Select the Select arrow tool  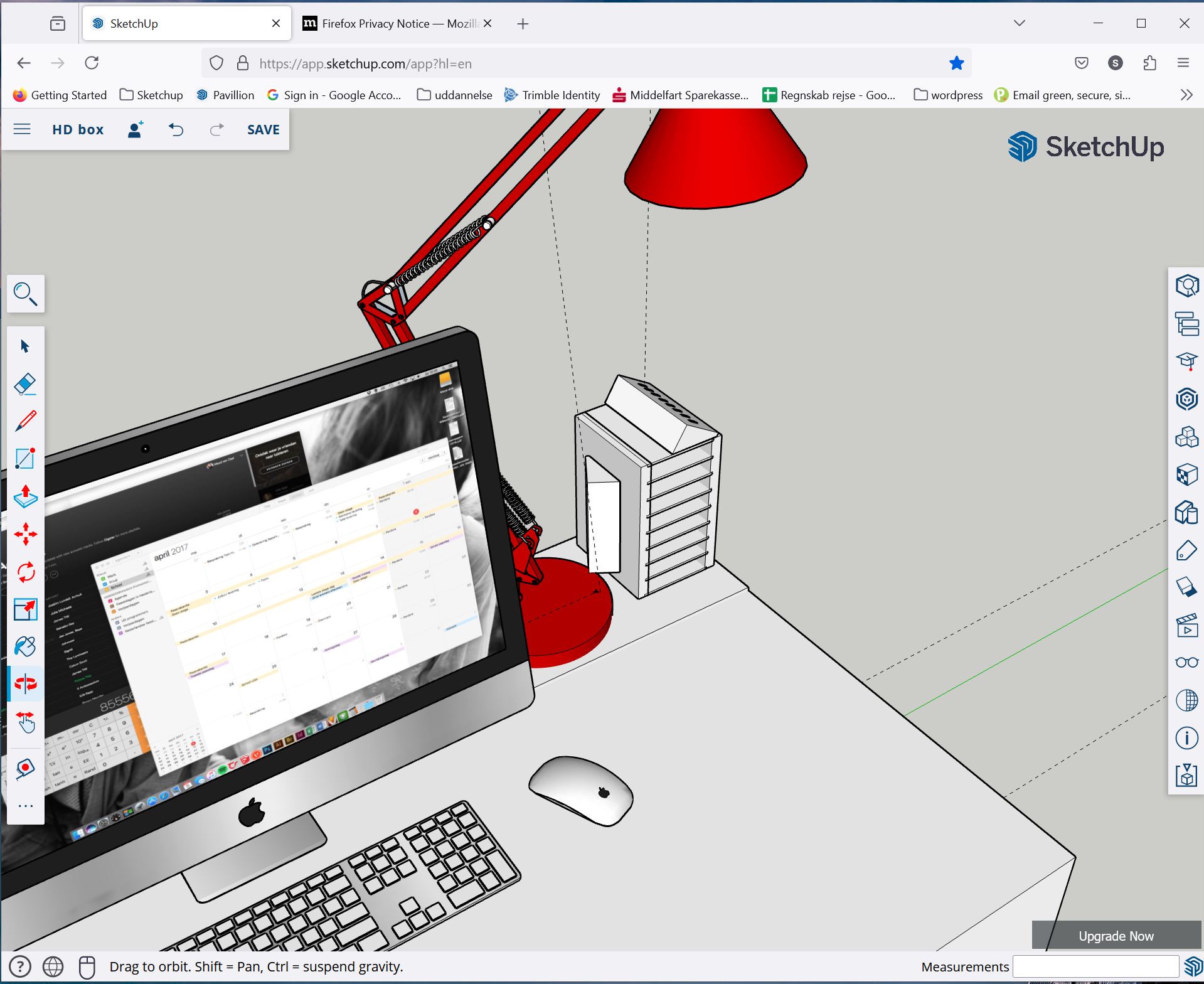pyautogui.click(x=26, y=346)
